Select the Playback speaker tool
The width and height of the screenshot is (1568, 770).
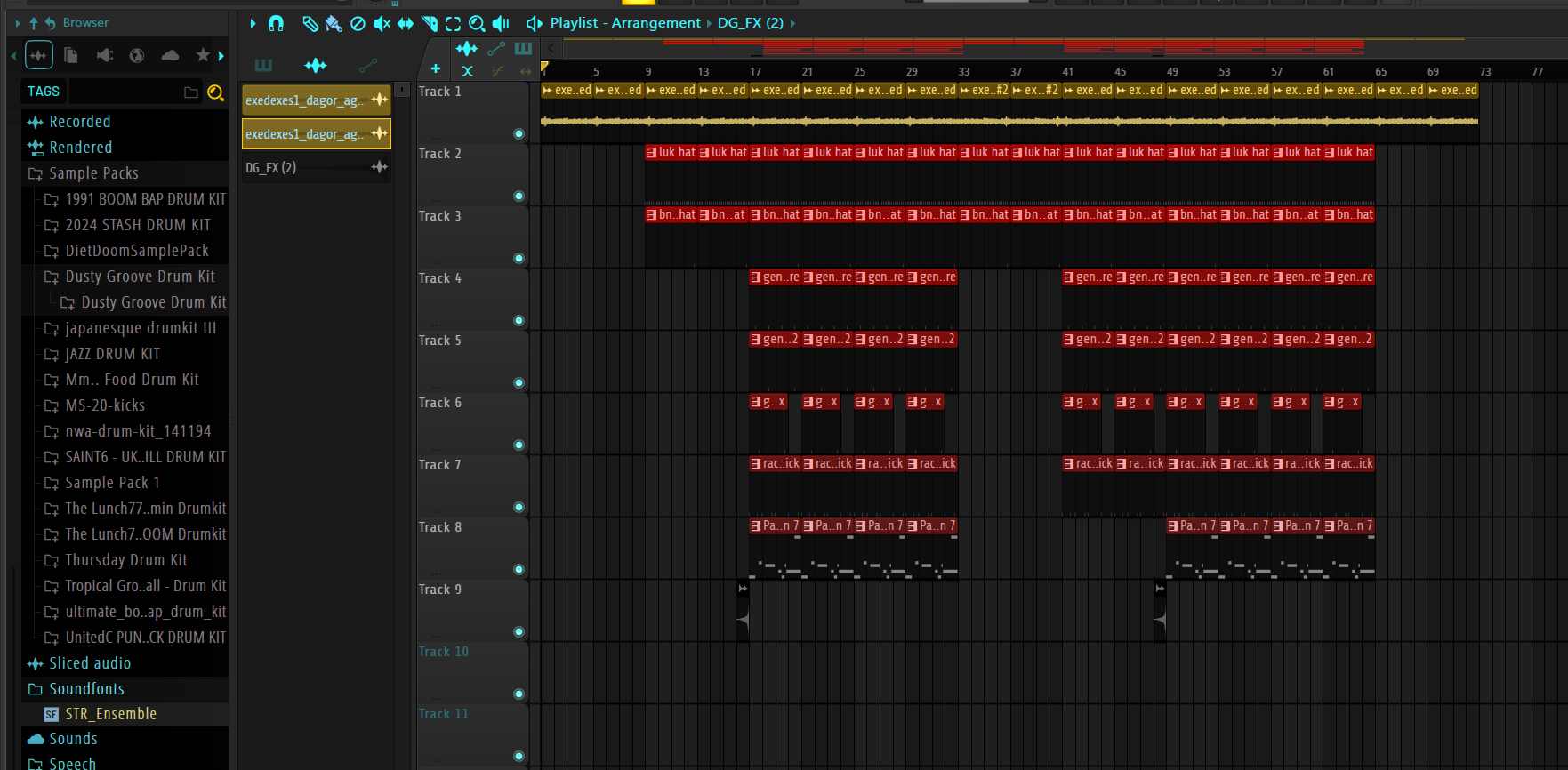click(502, 24)
